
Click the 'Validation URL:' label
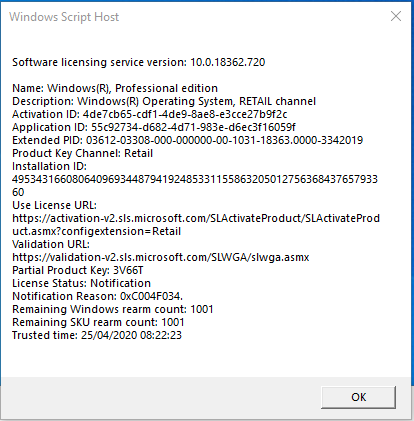coord(51,244)
